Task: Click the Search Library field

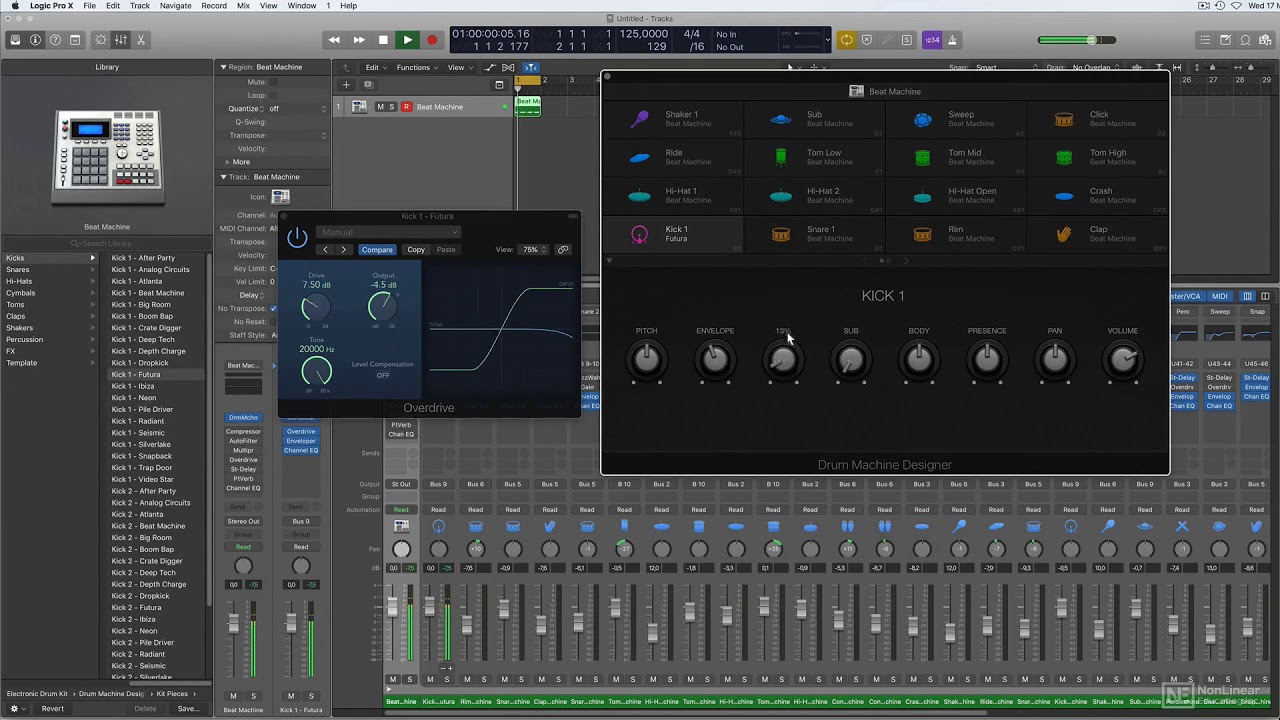Action: tap(106, 243)
